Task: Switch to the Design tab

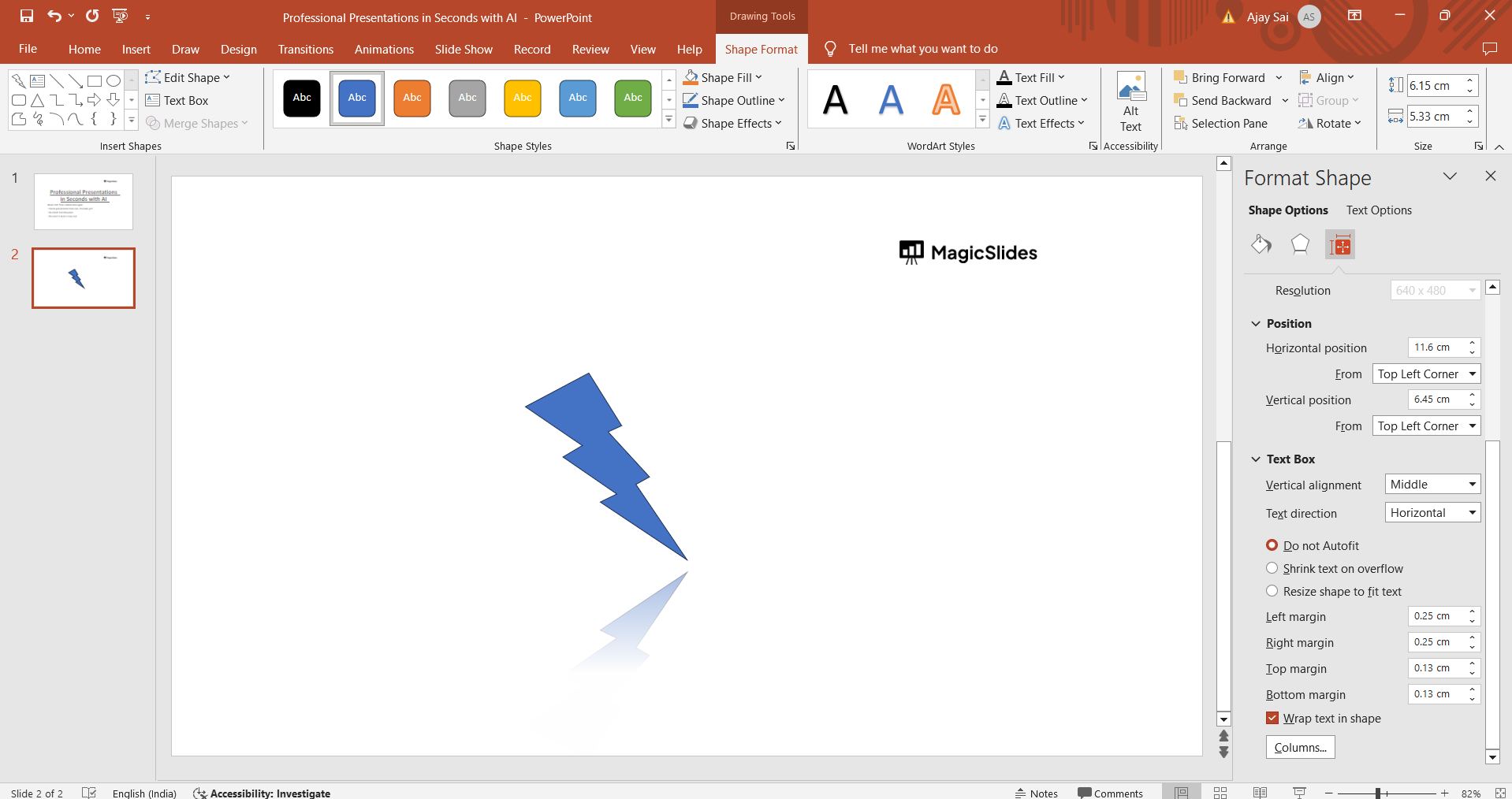Action: pyautogui.click(x=239, y=49)
